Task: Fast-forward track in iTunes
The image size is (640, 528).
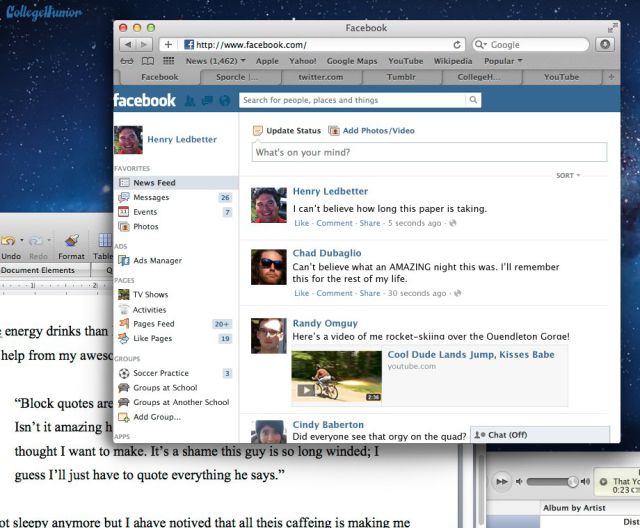Action: pyautogui.click(x=502, y=482)
